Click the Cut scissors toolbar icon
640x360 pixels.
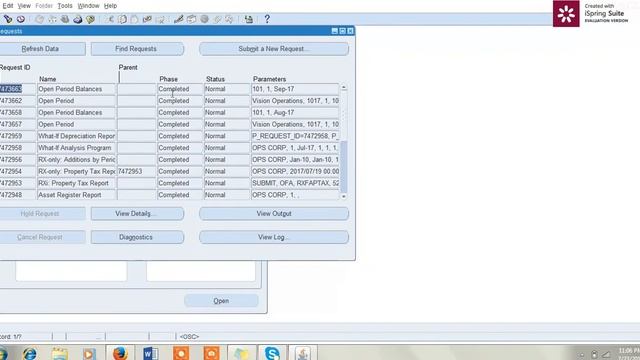coord(110,19)
